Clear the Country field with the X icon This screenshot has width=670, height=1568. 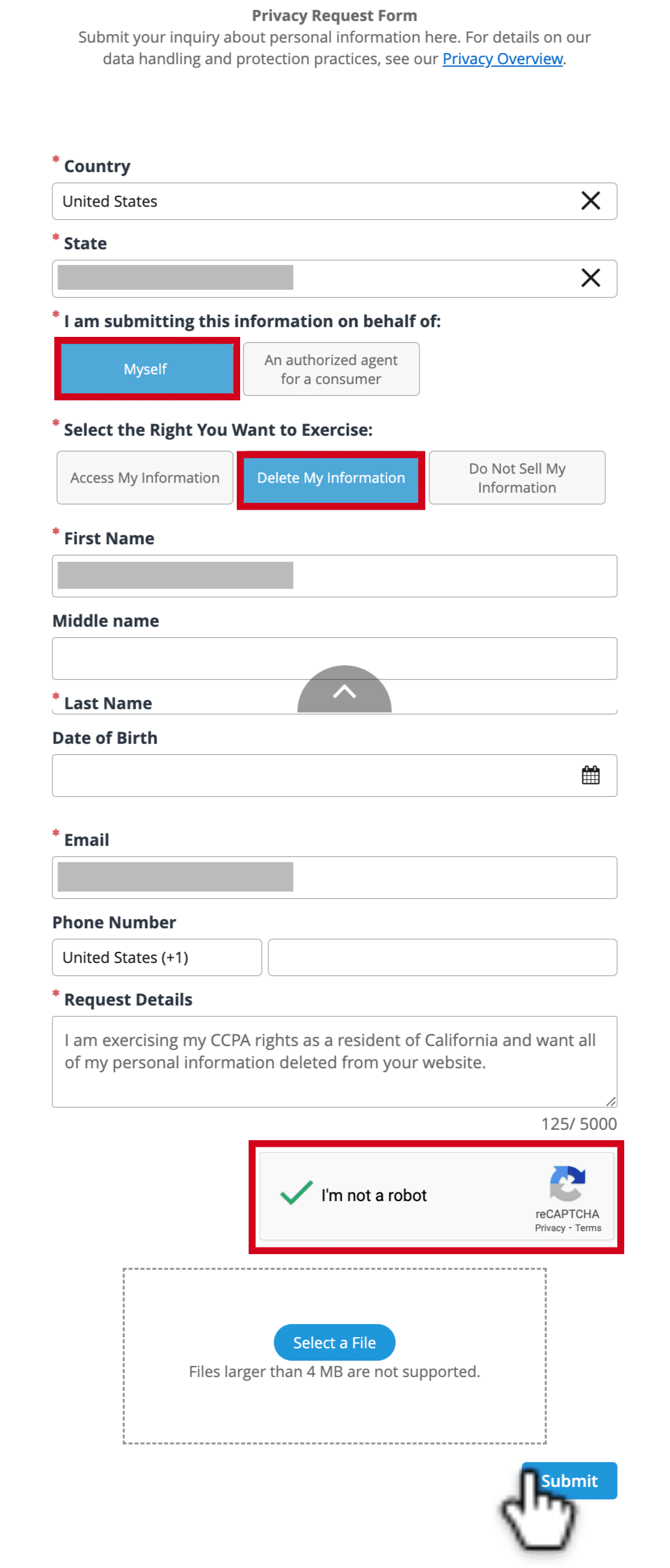590,201
